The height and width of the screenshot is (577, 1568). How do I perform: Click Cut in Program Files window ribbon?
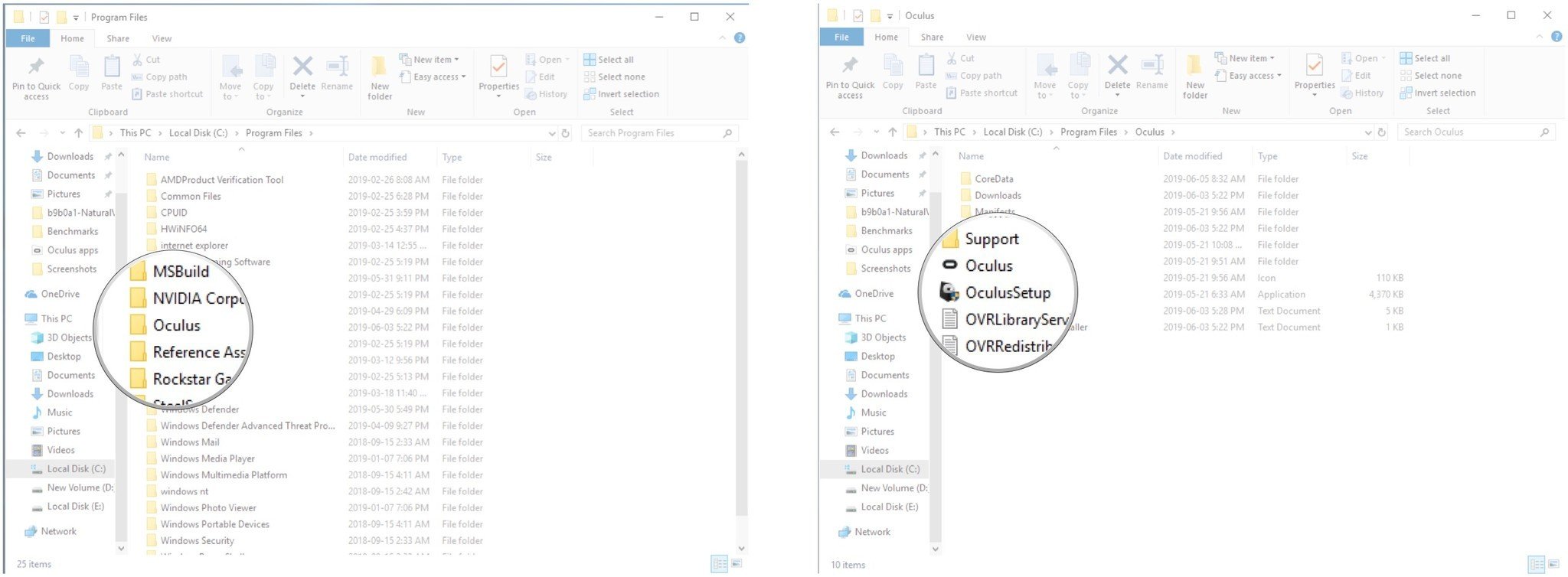[145, 59]
